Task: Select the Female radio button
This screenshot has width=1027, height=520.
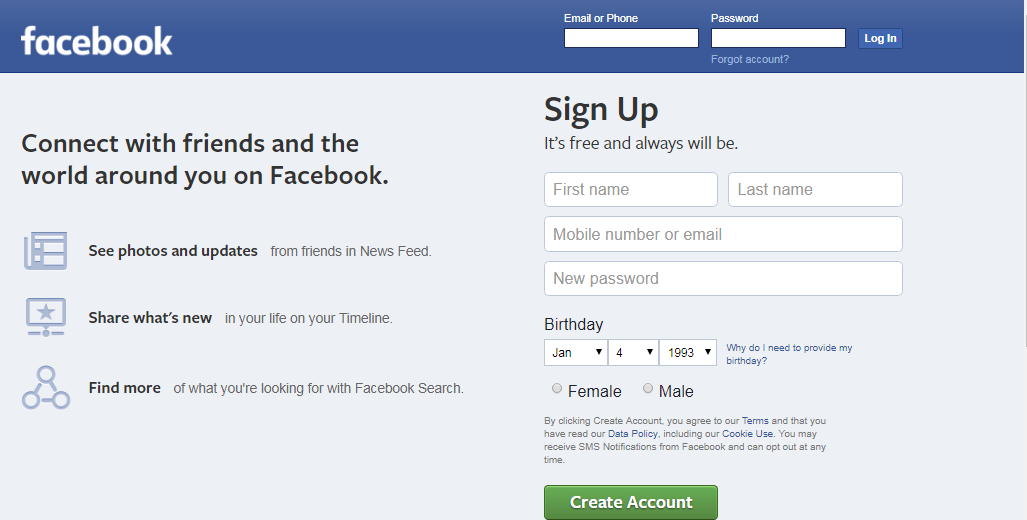Action: 557,389
